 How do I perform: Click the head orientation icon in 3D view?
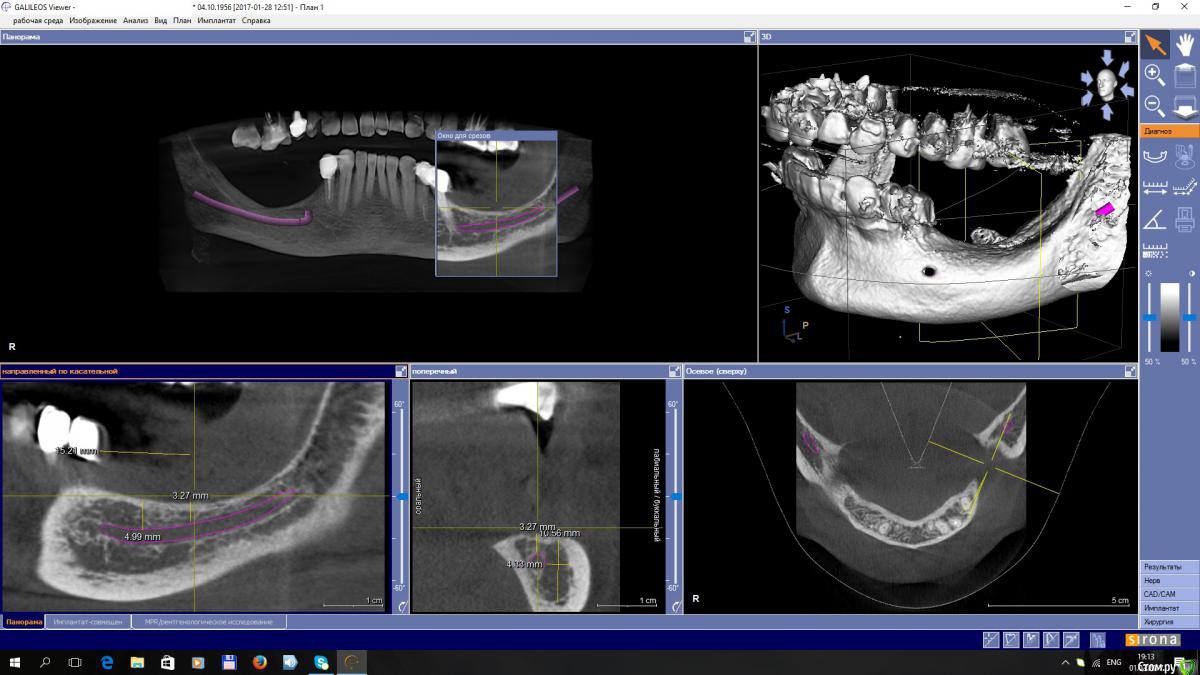(1106, 84)
